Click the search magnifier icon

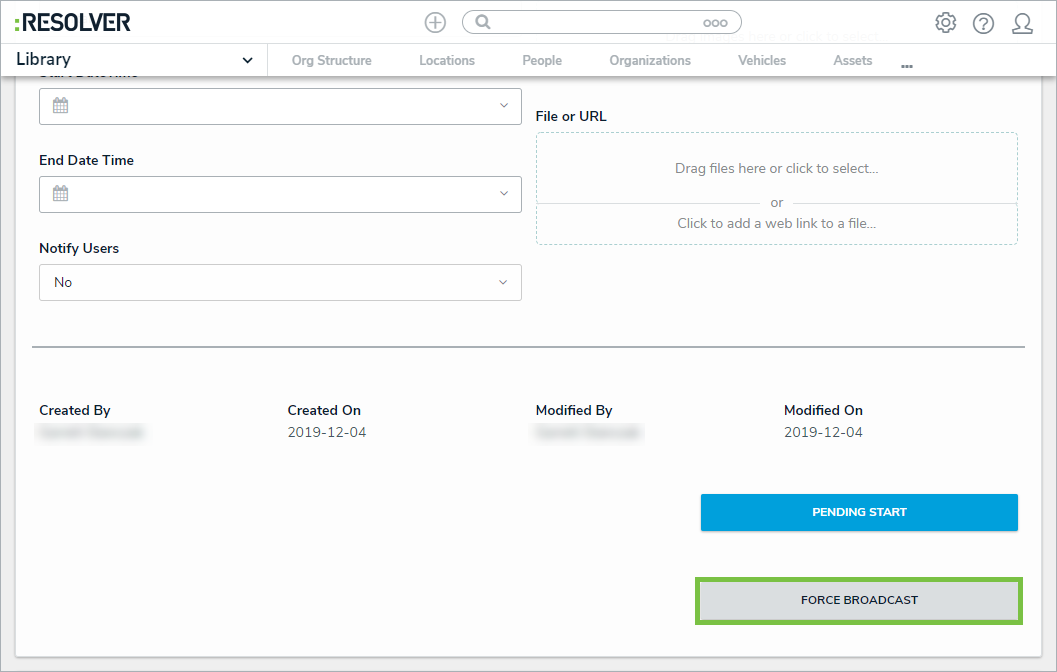(483, 22)
